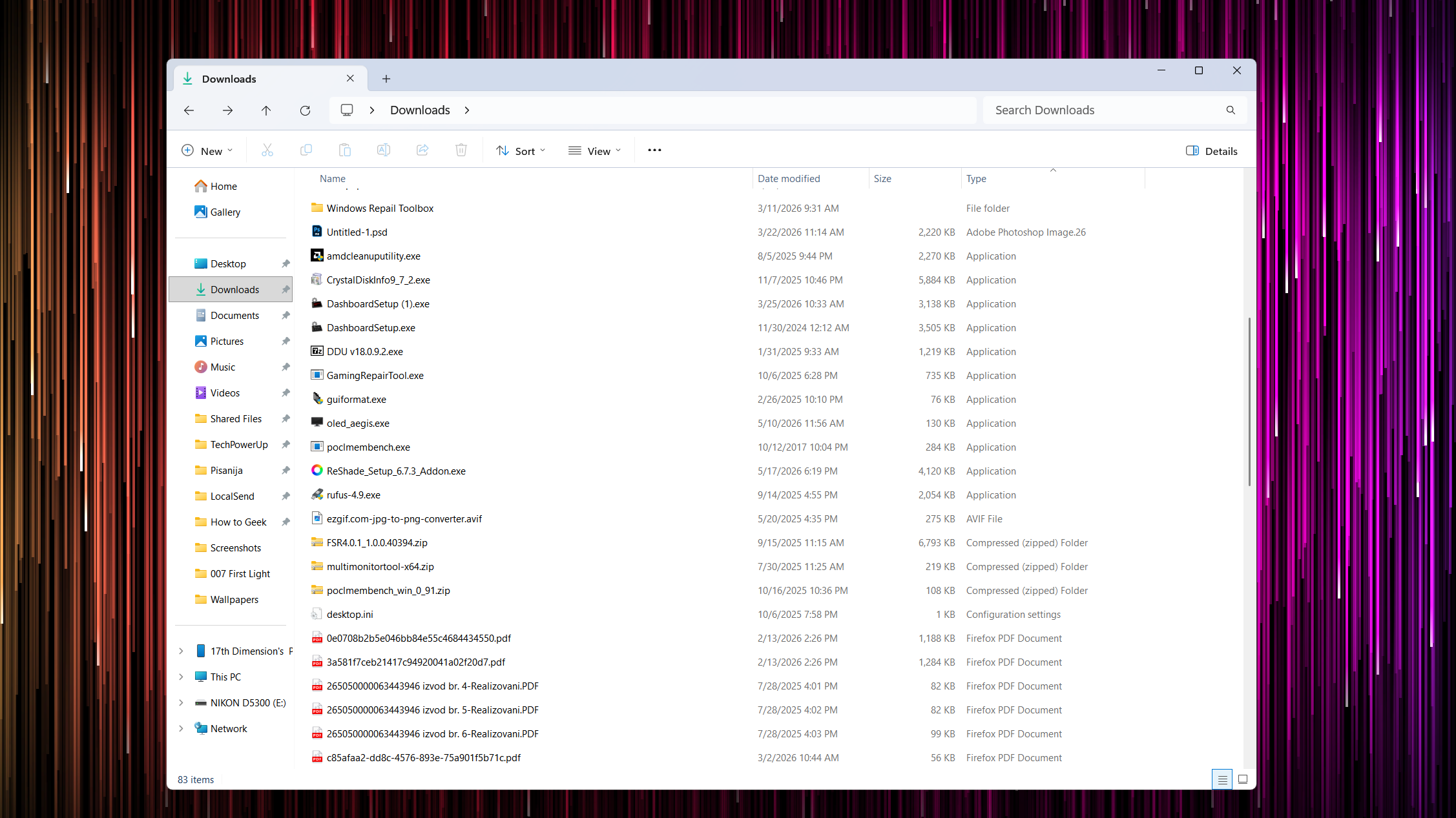Open the See more three-dots menu

[x=654, y=150]
